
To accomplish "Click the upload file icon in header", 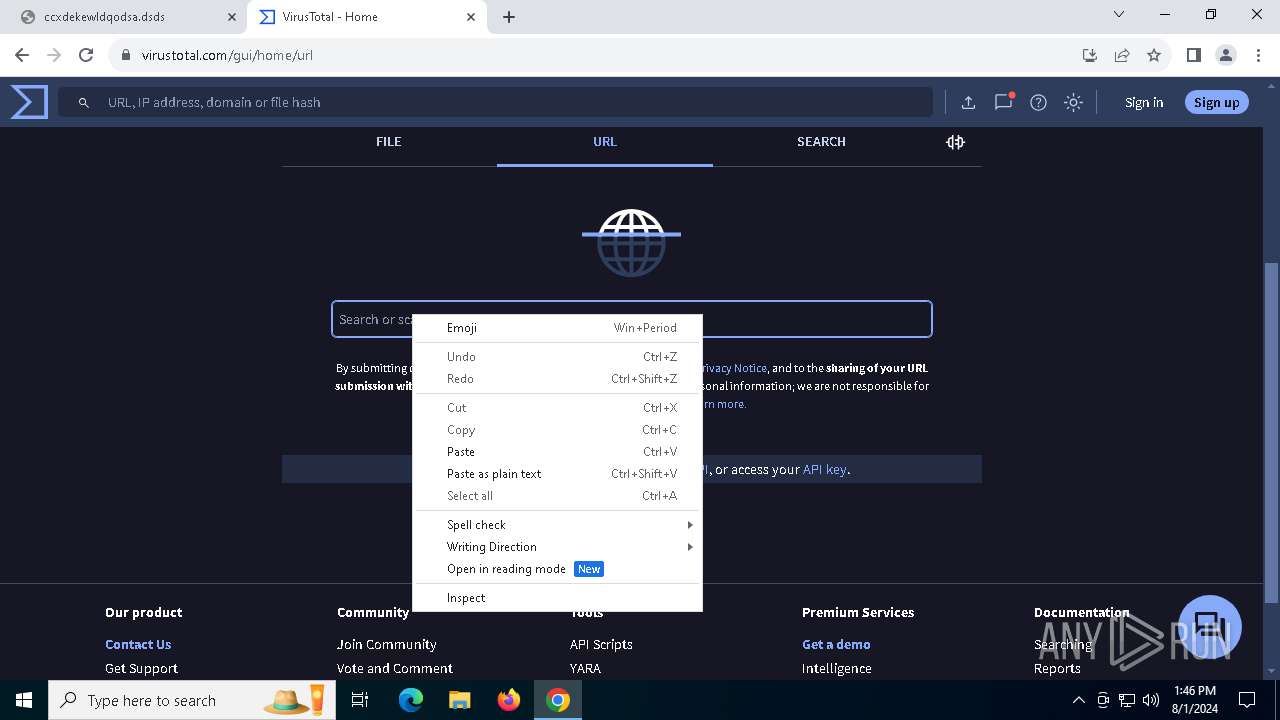I will click(968, 102).
